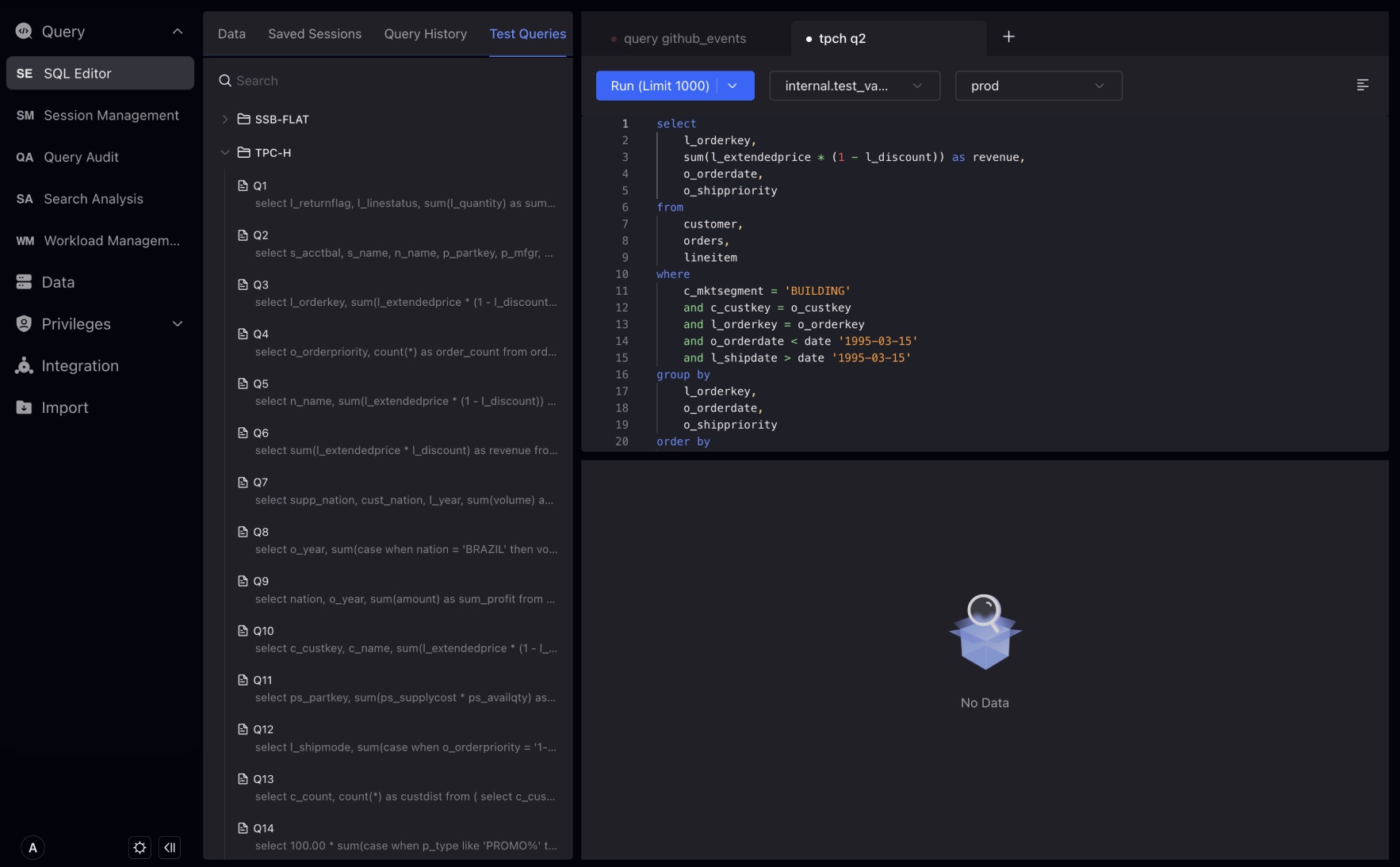Open Search Analysis
Image resolution: width=1400 pixels, height=867 pixels.
[x=92, y=199]
